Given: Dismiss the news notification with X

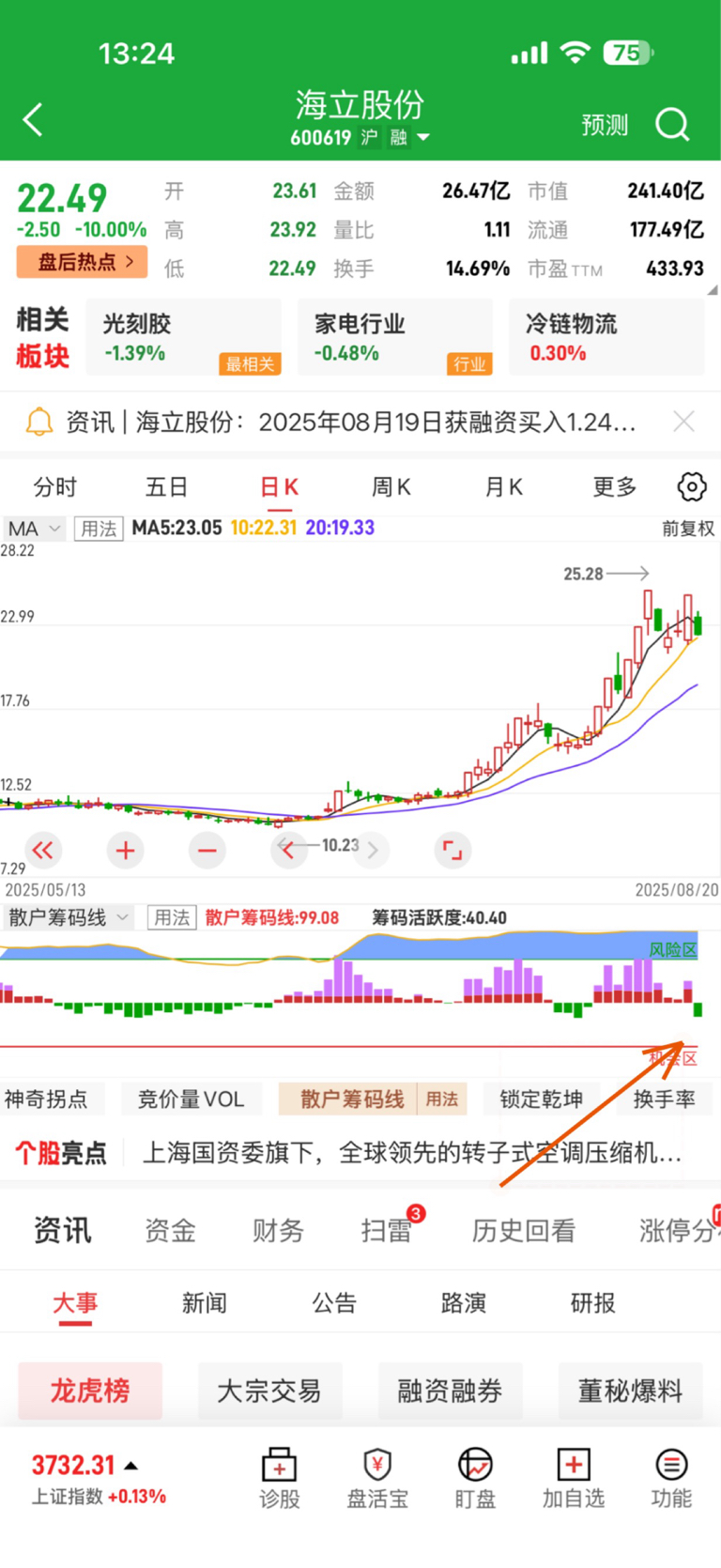Looking at the screenshot, I should 684,422.
